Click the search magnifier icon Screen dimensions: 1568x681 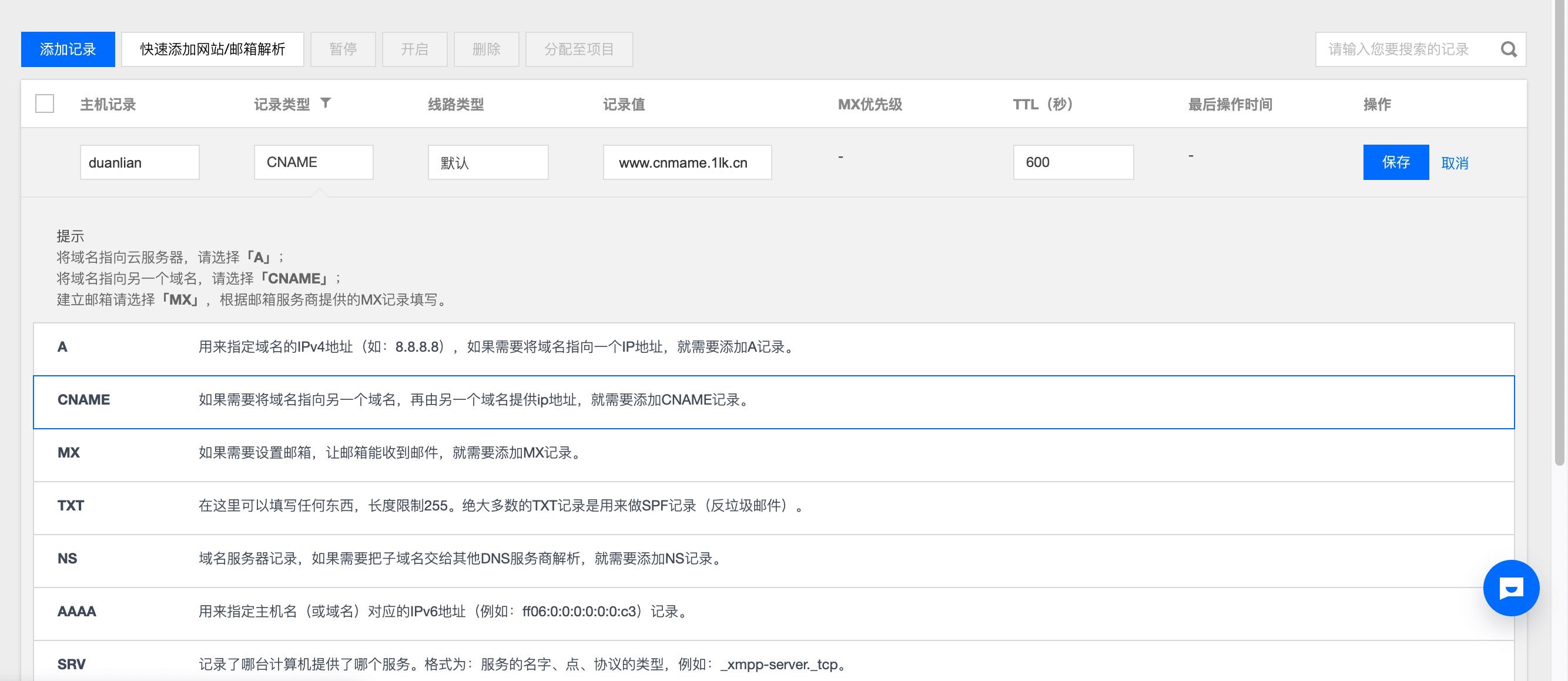(1508, 49)
